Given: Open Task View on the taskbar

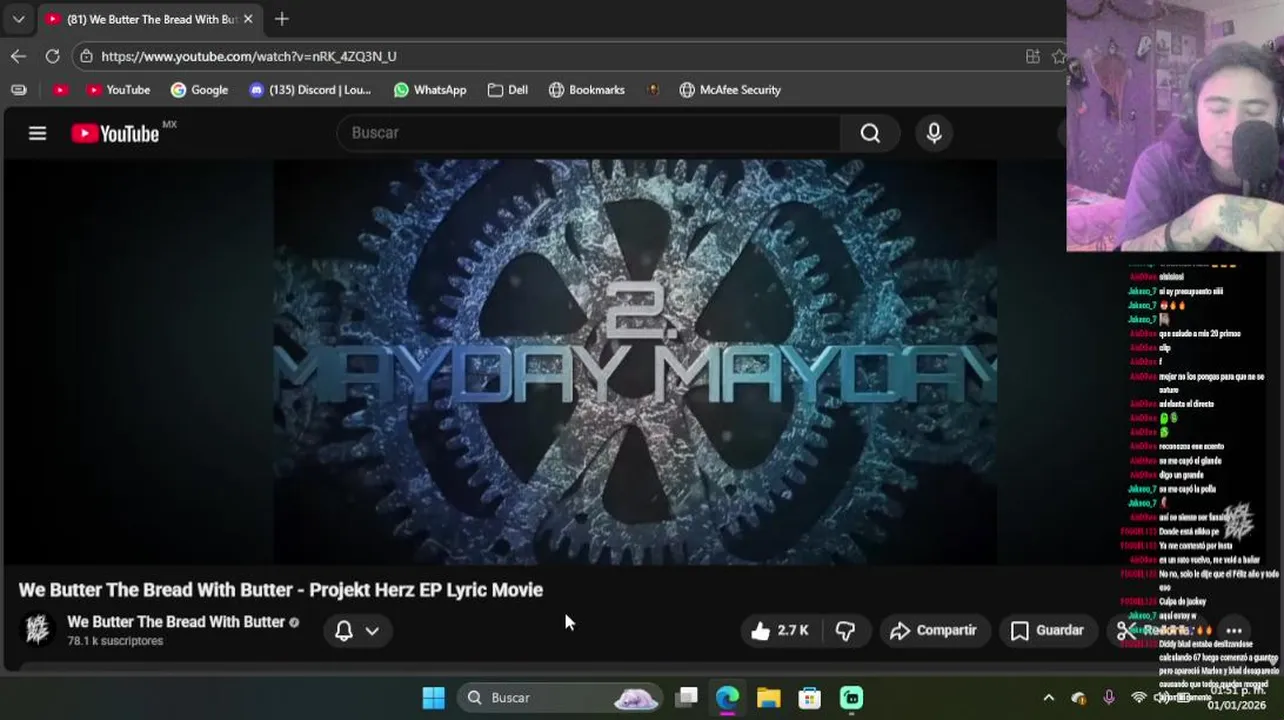Looking at the screenshot, I should coord(687,698).
